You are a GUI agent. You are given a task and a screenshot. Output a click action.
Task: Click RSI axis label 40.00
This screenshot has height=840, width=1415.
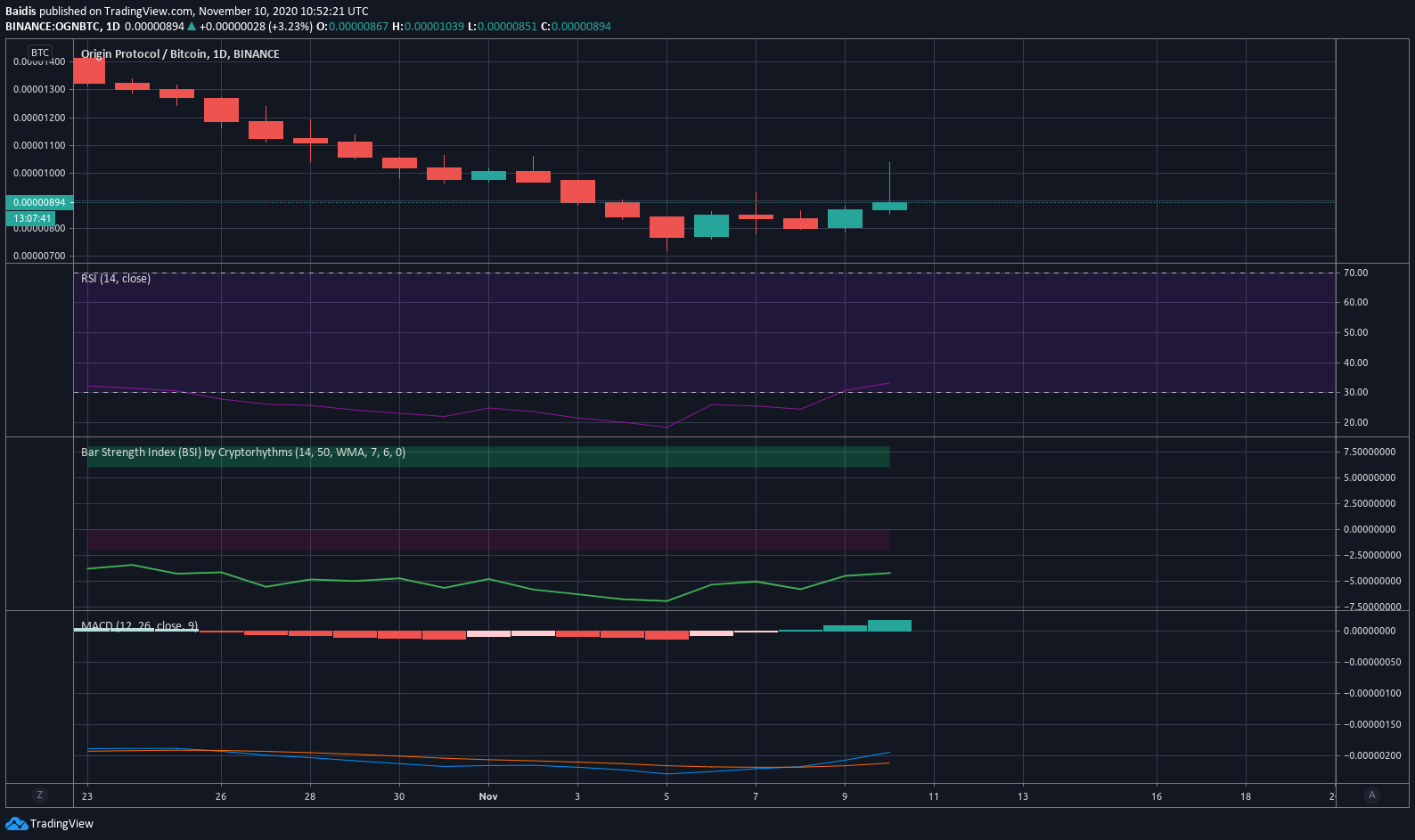click(1356, 363)
